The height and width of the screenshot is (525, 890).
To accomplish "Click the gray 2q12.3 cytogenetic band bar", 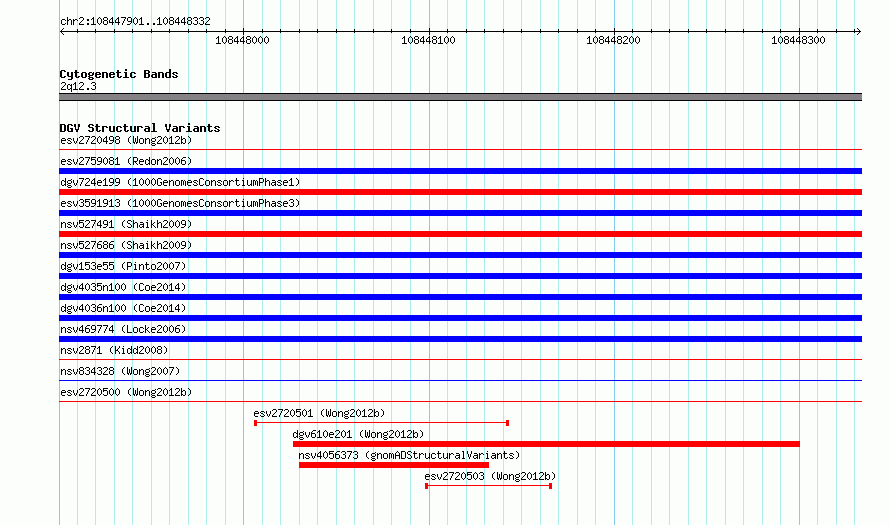I will point(460,97).
